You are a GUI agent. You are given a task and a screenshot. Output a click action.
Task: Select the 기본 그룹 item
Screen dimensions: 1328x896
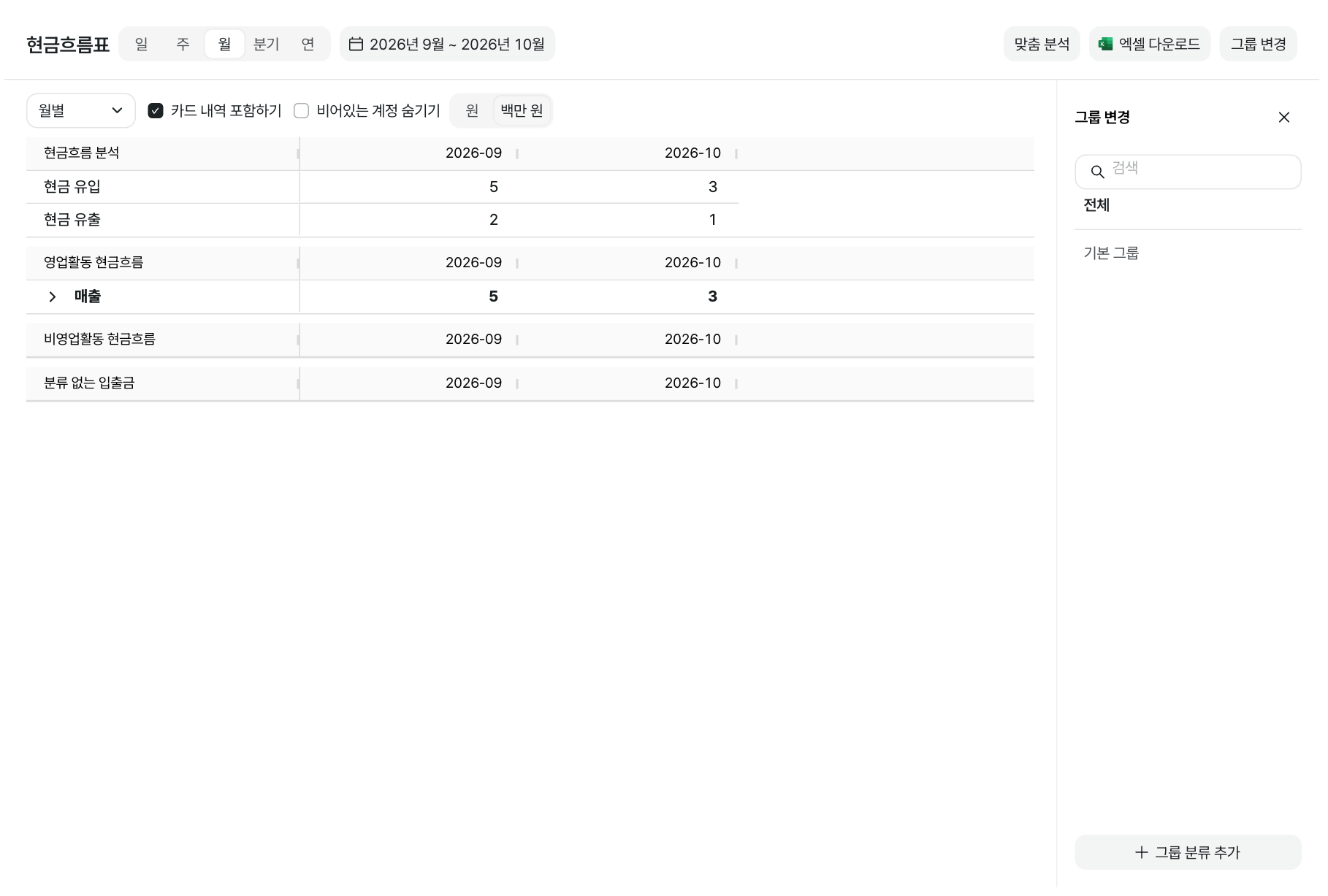pyautogui.click(x=1111, y=253)
